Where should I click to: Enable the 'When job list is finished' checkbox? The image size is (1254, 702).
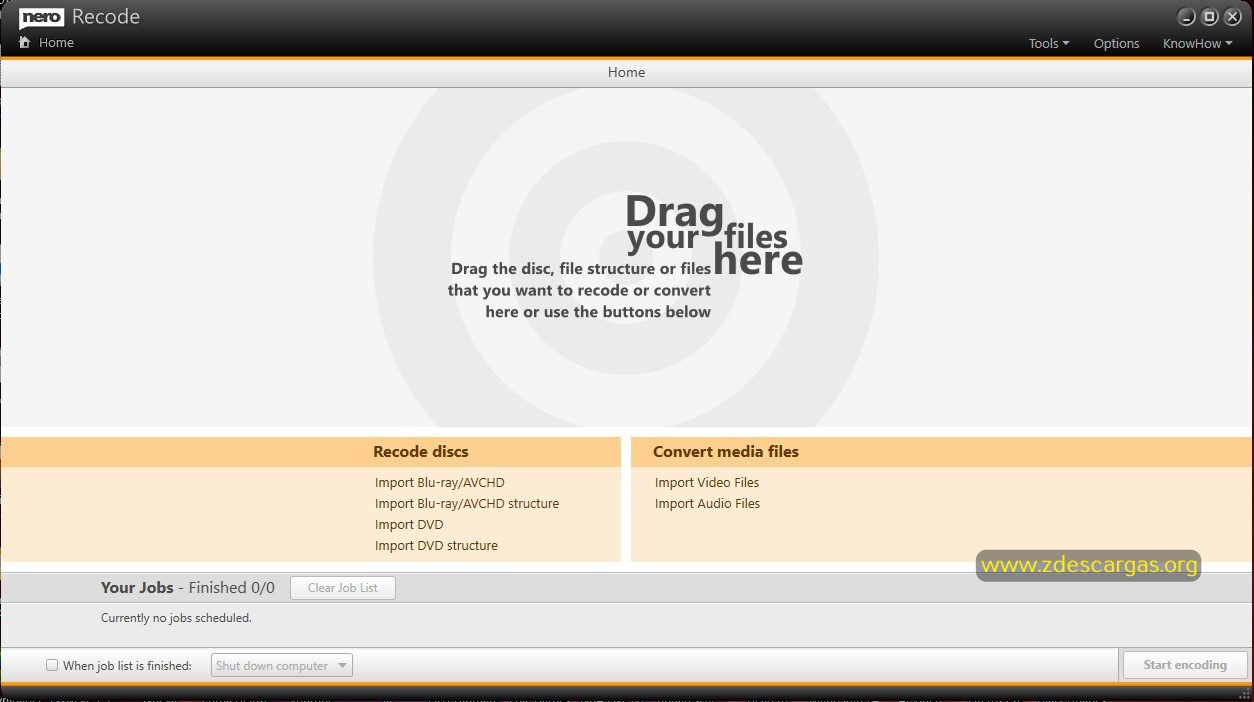click(x=52, y=665)
